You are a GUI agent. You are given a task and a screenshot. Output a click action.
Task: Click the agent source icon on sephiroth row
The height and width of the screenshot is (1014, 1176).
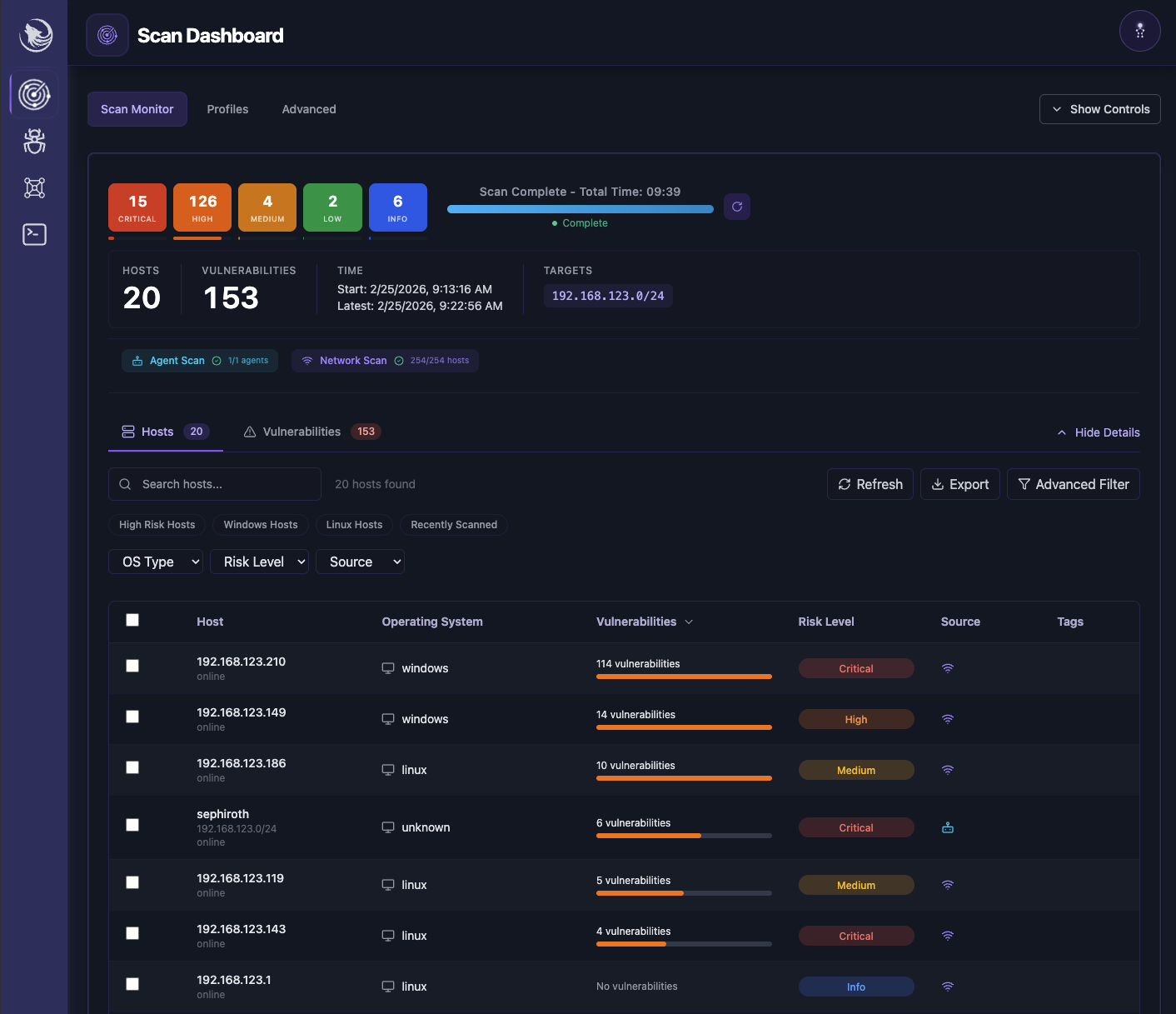click(947, 827)
